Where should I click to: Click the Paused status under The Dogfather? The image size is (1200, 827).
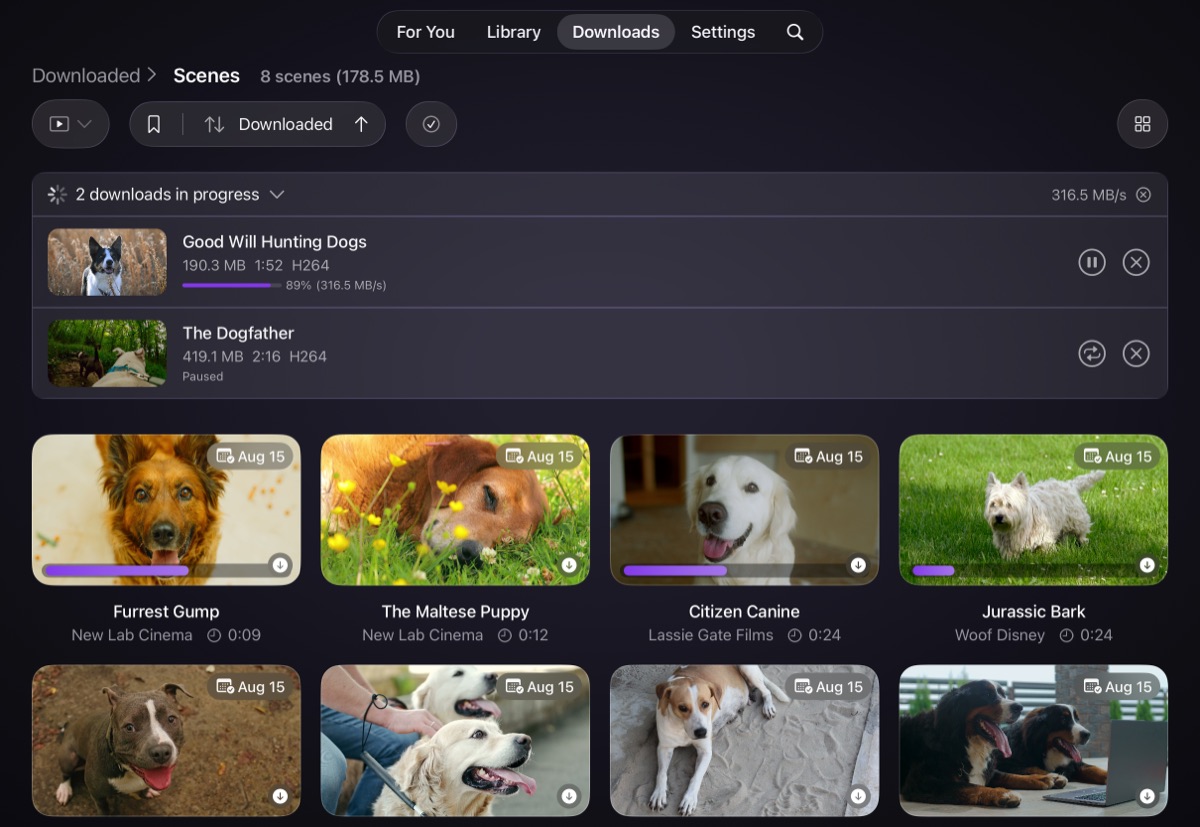pyautogui.click(x=202, y=377)
